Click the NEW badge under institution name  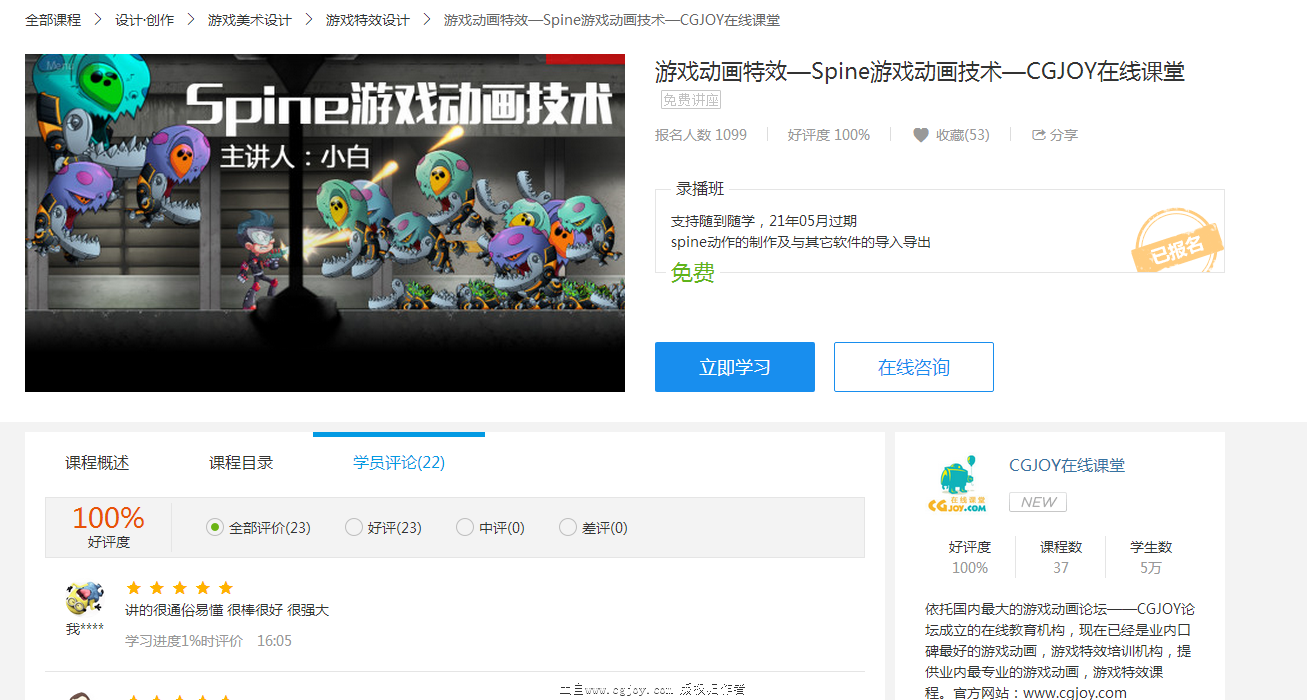tap(1038, 502)
